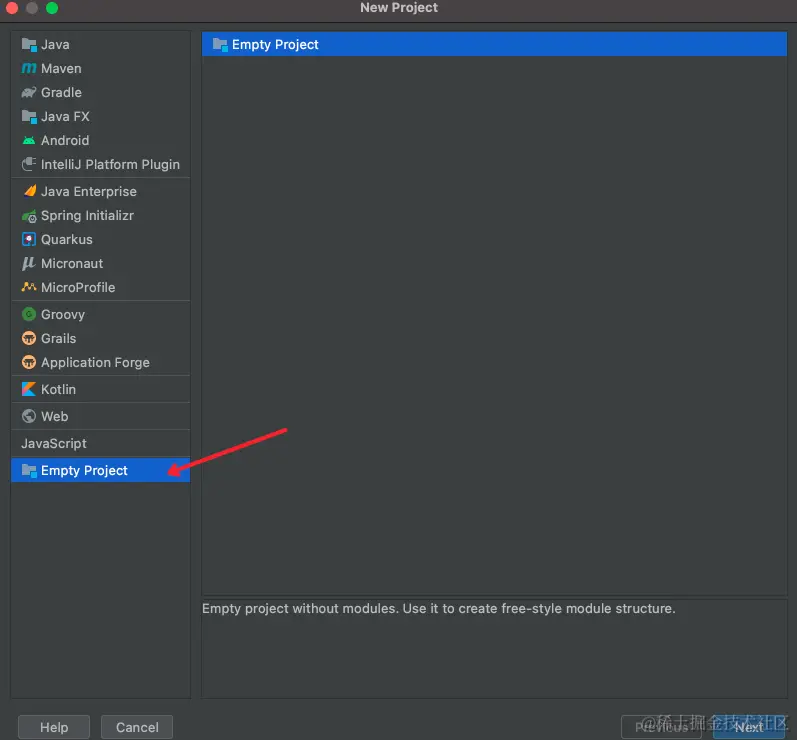Image resolution: width=797 pixels, height=740 pixels.
Task: Select 'Kotlin' label in list
Action: click(58, 389)
